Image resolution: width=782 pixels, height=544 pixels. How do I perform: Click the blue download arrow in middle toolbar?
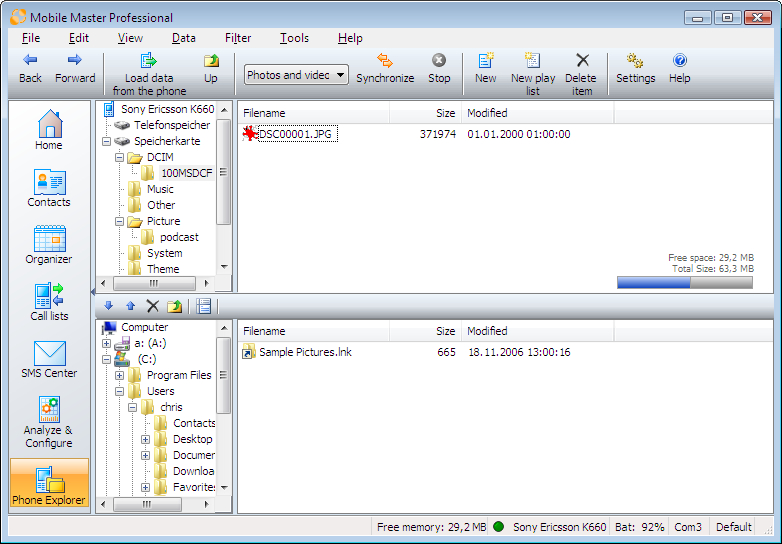[109, 306]
